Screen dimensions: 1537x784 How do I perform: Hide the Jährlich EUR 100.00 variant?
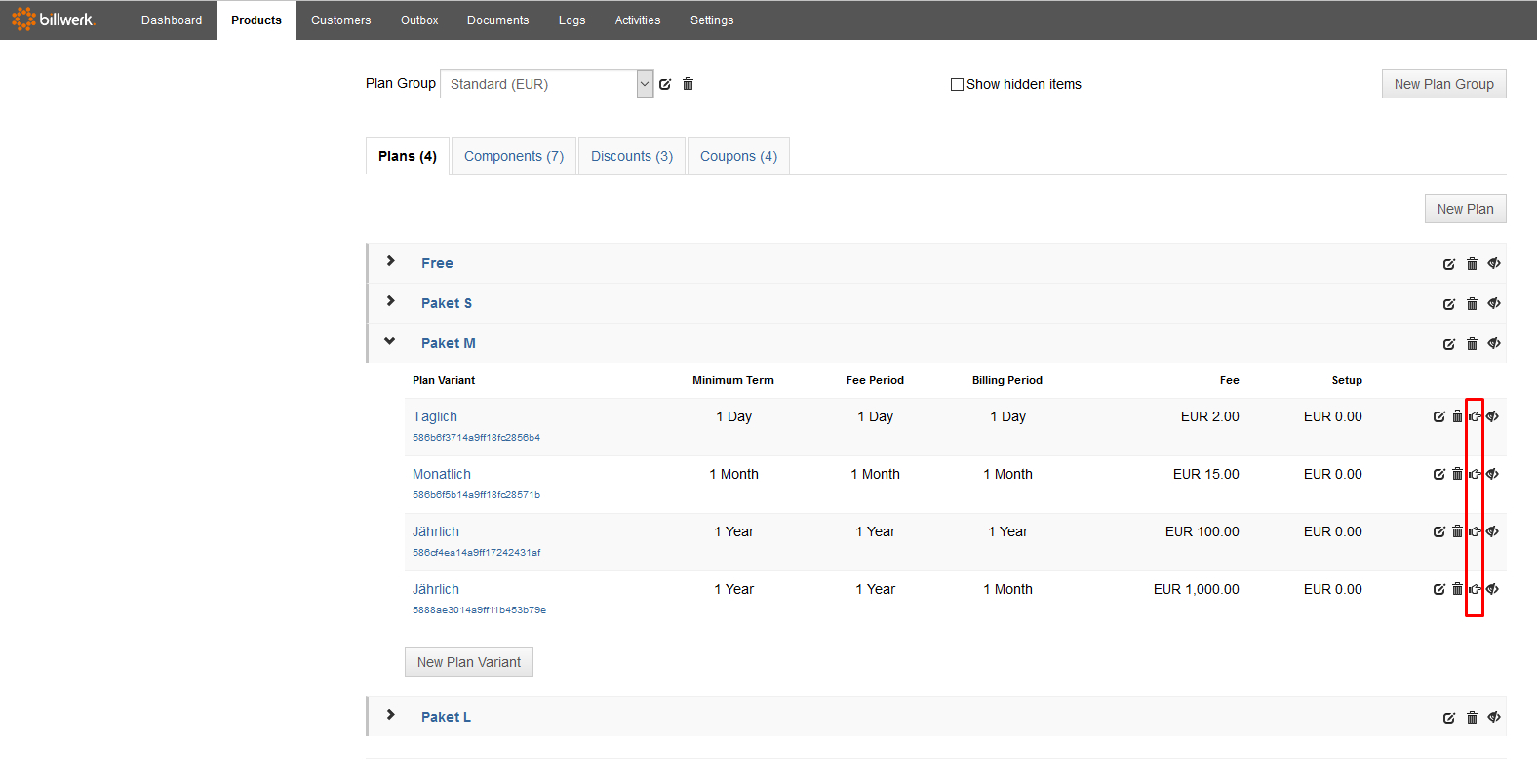(x=1492, y=531)
